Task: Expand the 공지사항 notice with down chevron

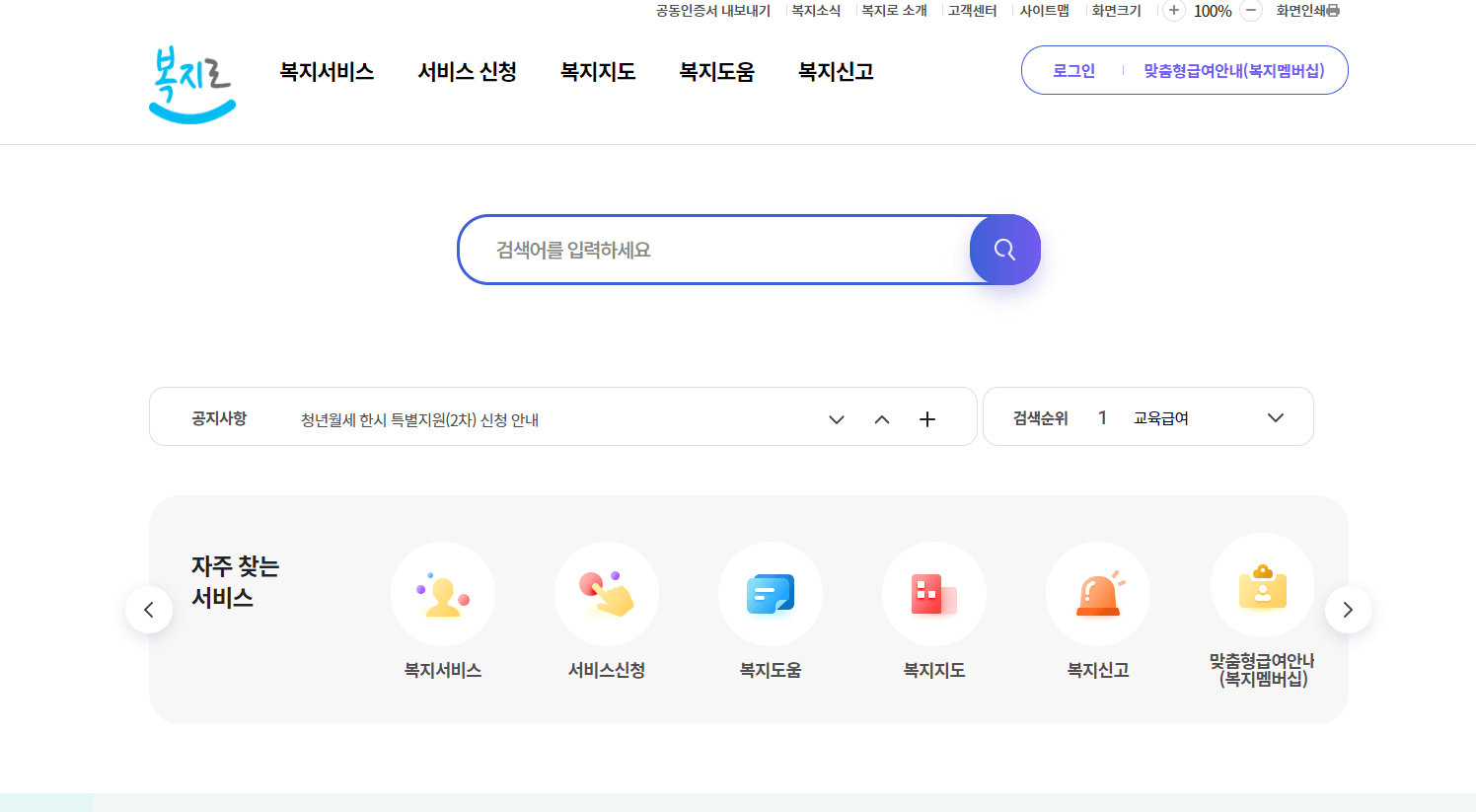Action: 836,419
